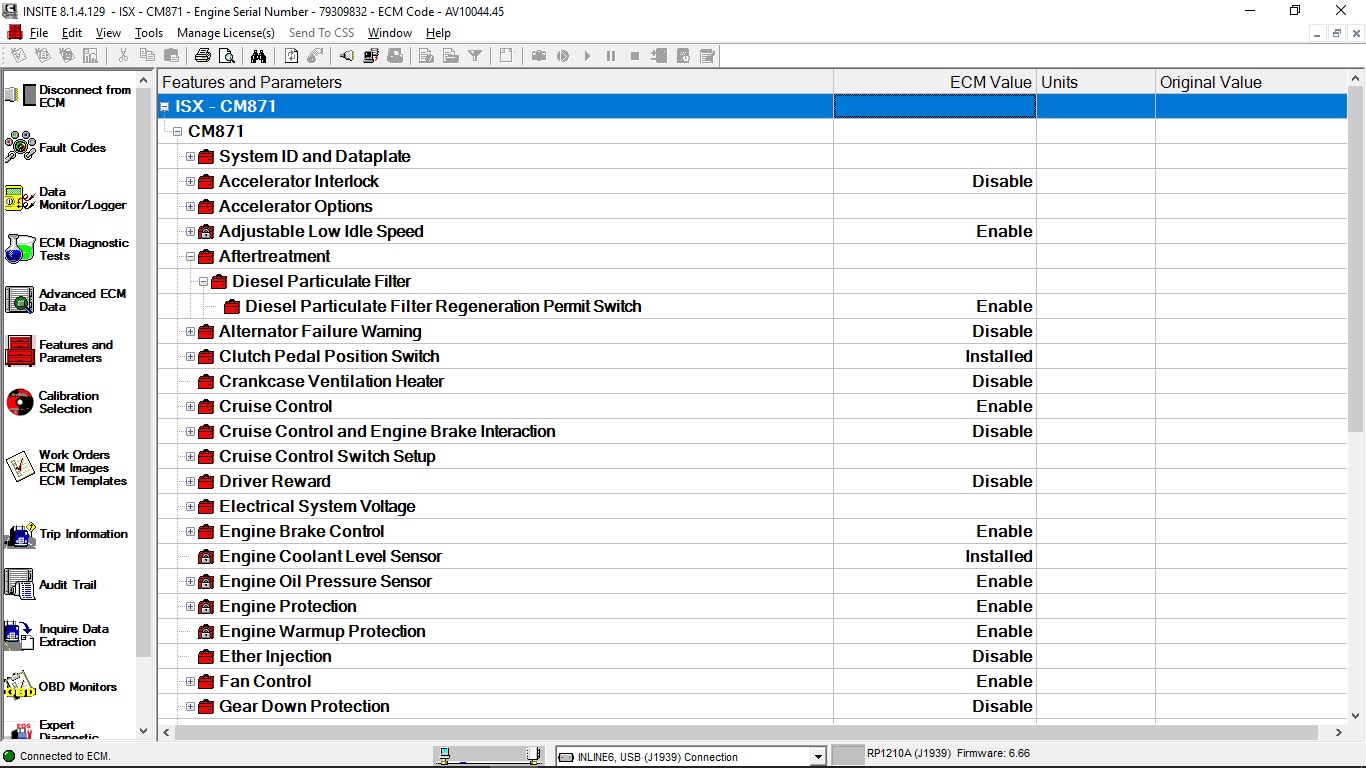Click the Features and Parameters column header

click(495, 82)
